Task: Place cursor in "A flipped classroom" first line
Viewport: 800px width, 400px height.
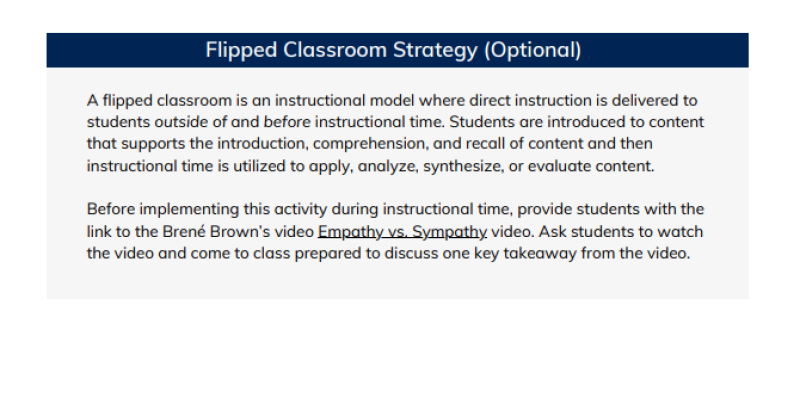Action: (392, 101)
